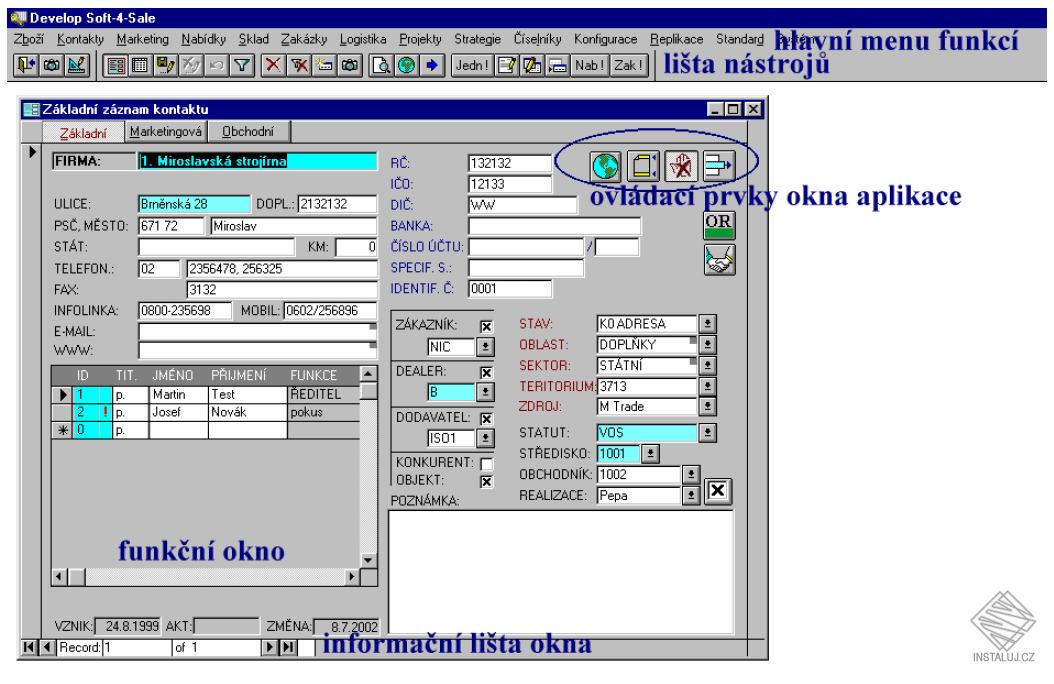Screen dimensions: 1054x684
Task: Open the ZÁKAZNÍK NIC dropdown
Action: [485, 347]
